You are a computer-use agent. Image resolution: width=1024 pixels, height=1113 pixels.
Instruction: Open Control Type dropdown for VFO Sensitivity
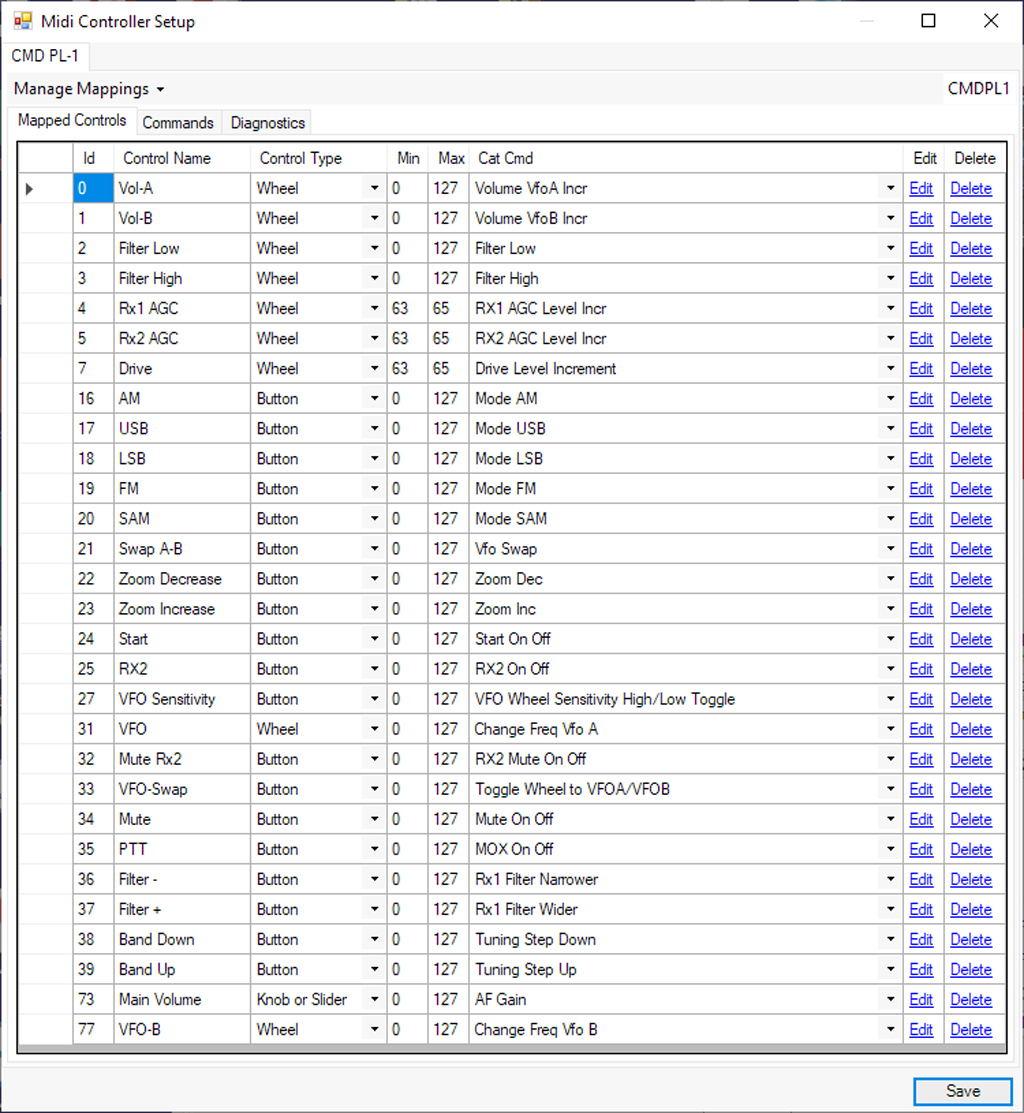(x=374, y=699)
